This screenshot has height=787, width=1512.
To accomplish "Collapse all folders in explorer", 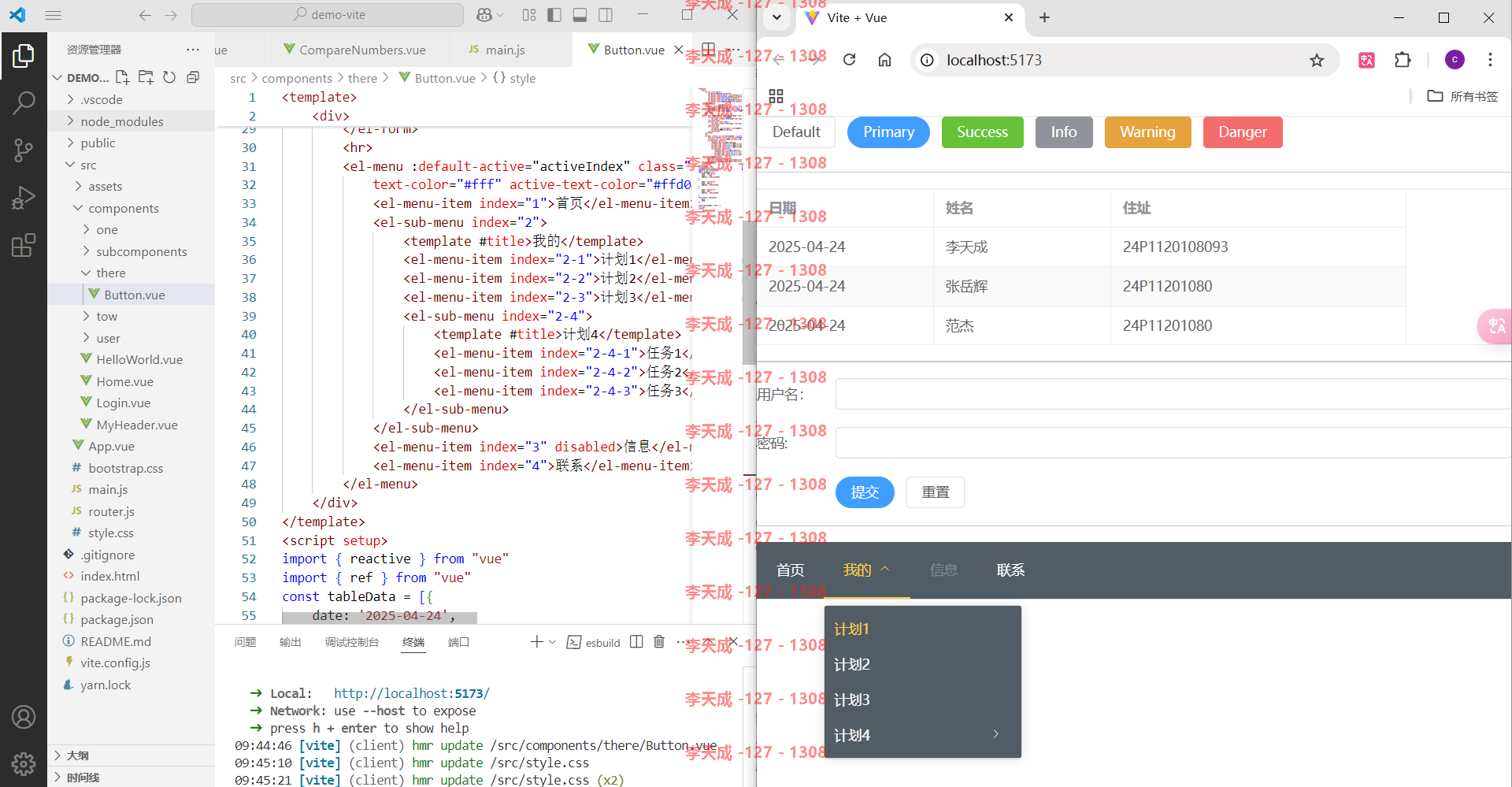I will (x=193, y=77).
